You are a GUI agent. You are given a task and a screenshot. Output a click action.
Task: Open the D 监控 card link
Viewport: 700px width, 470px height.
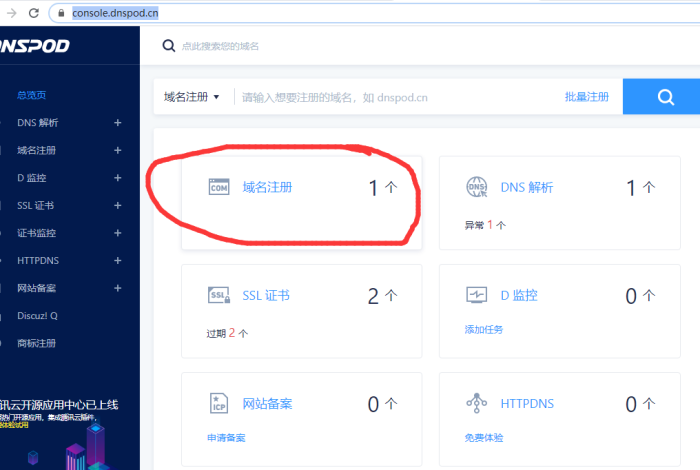pyautogui.click(x=519, y=295)
